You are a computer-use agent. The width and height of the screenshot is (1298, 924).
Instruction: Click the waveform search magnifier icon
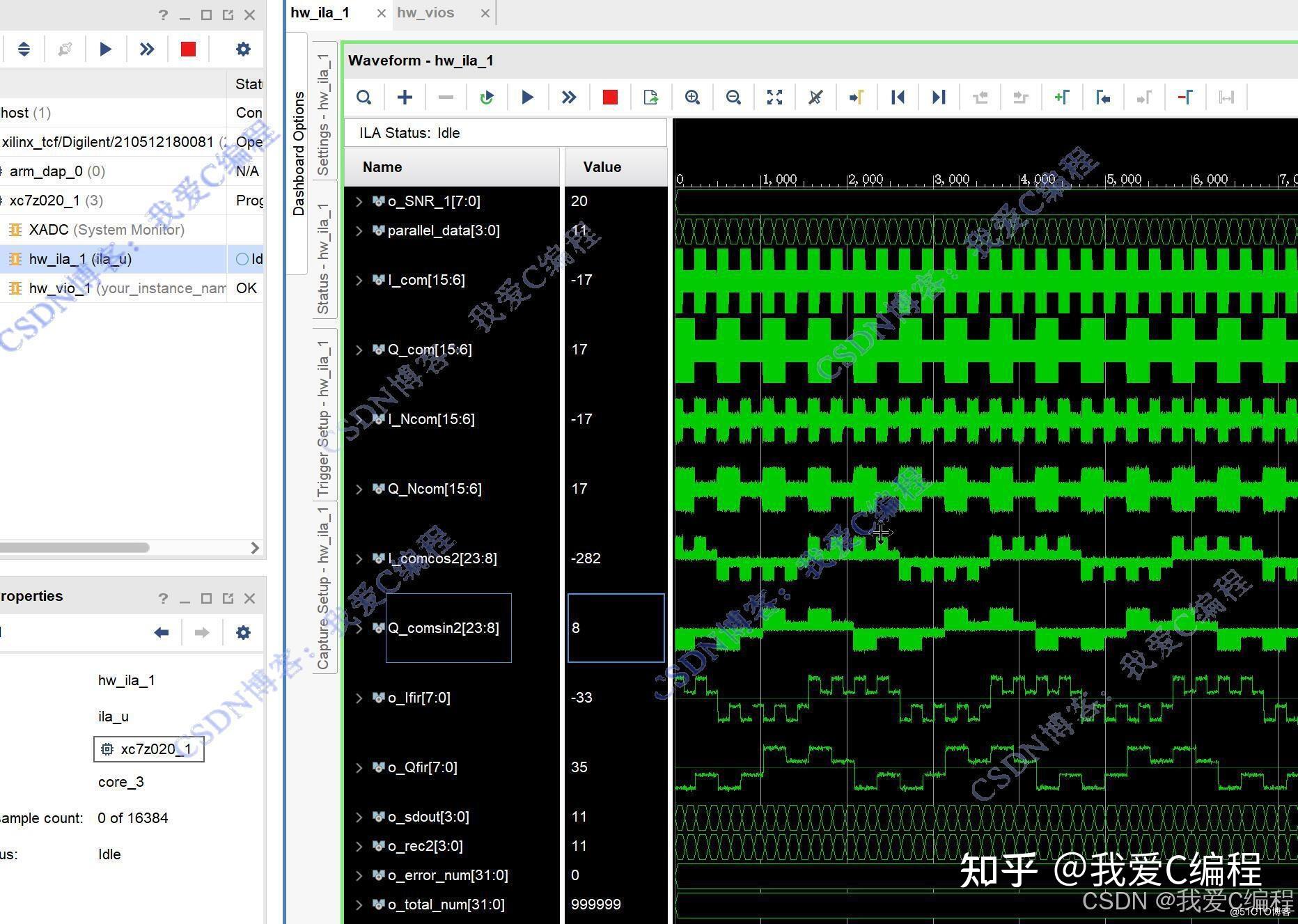point(363,97)
